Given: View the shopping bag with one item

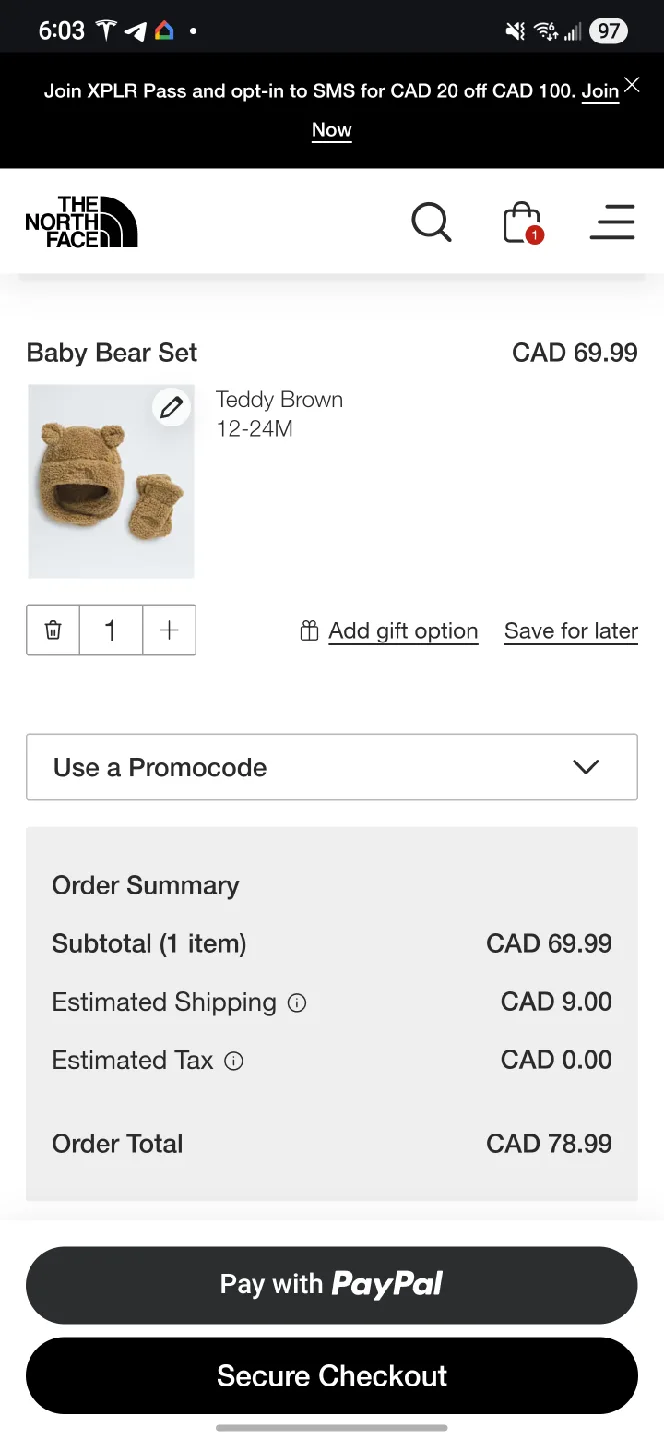Looking at the screenshot, I should 521,222.
